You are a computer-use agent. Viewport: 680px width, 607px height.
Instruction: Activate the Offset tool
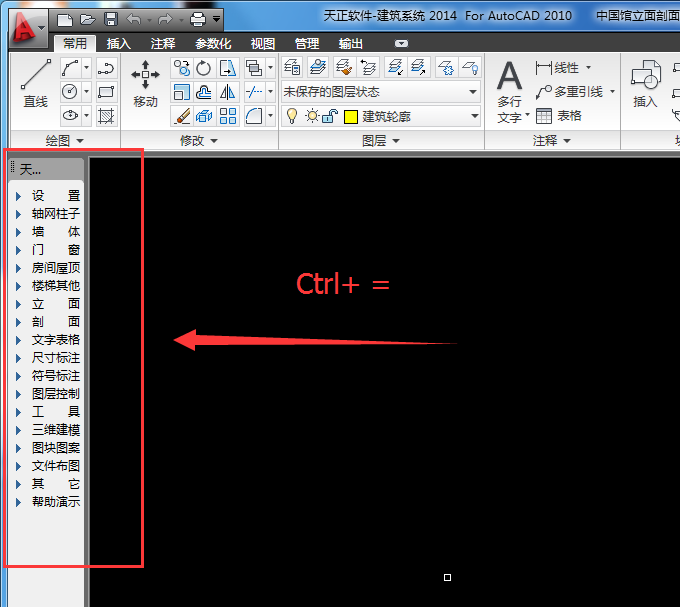[x=203, y=91]
